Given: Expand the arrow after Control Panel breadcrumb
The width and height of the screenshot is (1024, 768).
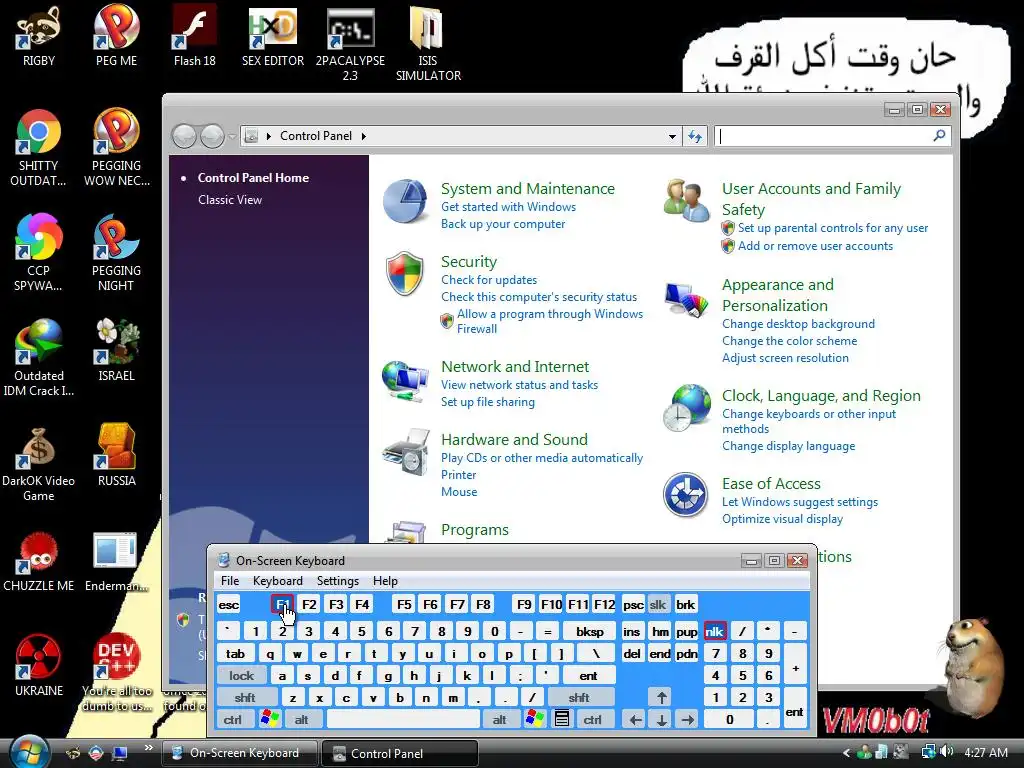Looking at the screenshot, I should (x=364, y=136).
